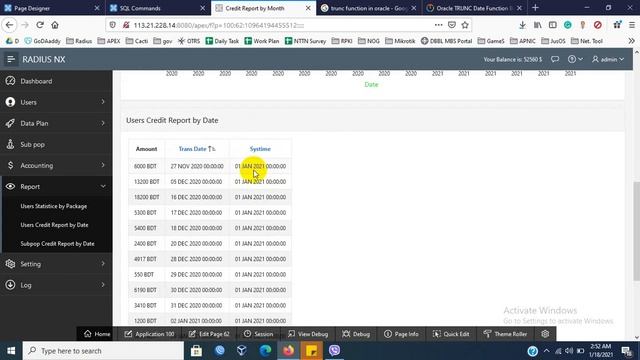Screen dimensions: 640x360
Task: Open Firefox from the taskbar
Action: coord(289,351)
